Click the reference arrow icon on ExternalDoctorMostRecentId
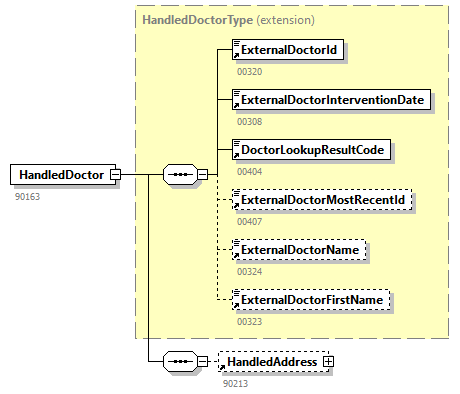 click(236, 205)
